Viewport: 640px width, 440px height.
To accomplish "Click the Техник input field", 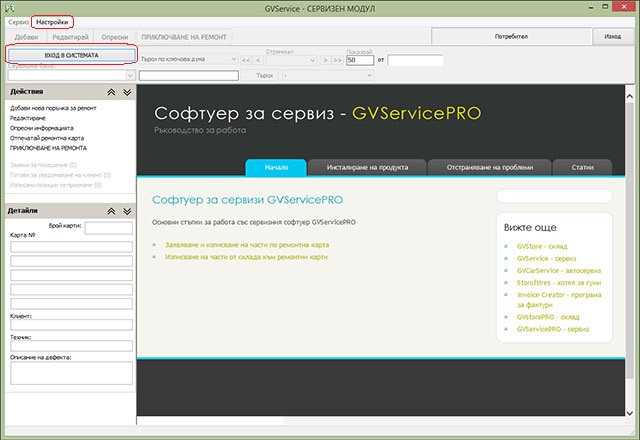I will click(x=71, y=346).
